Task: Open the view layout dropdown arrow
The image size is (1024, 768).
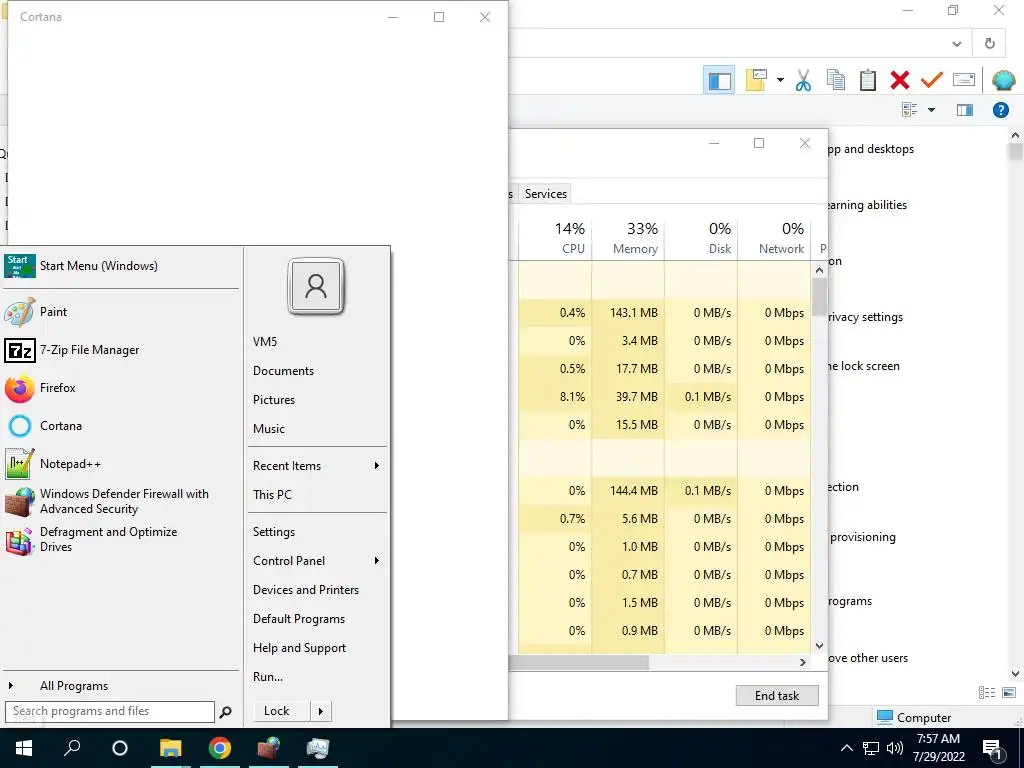Action: point(931,110)
